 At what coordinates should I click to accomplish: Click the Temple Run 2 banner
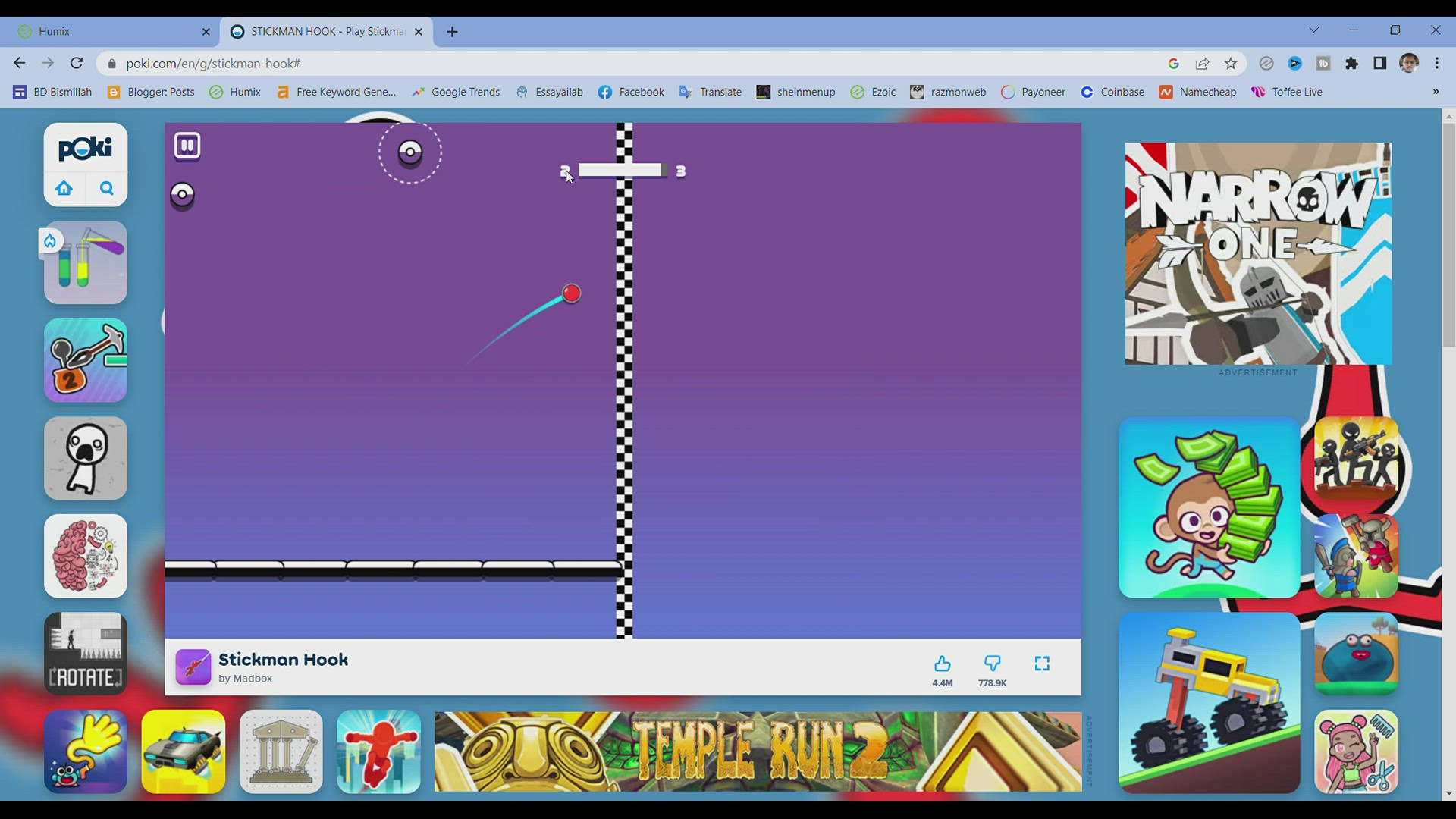pos(758,752)
